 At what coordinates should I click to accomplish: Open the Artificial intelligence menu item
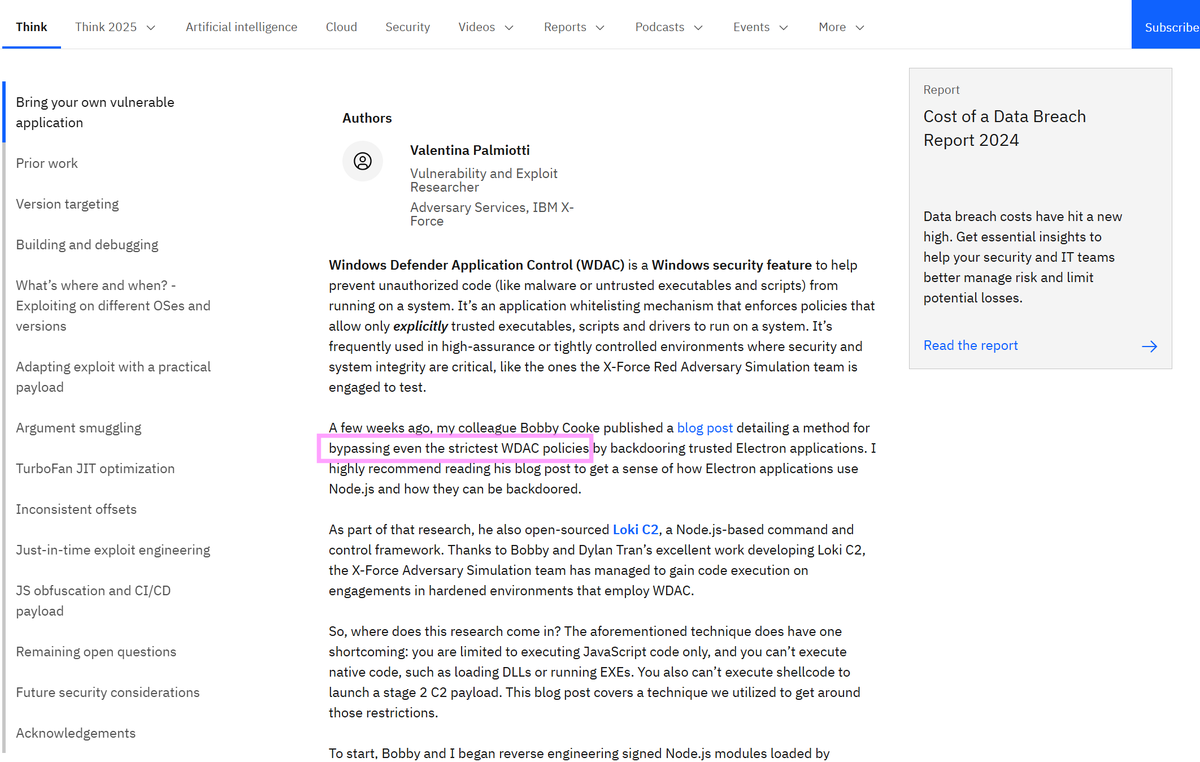click(241, 27)
